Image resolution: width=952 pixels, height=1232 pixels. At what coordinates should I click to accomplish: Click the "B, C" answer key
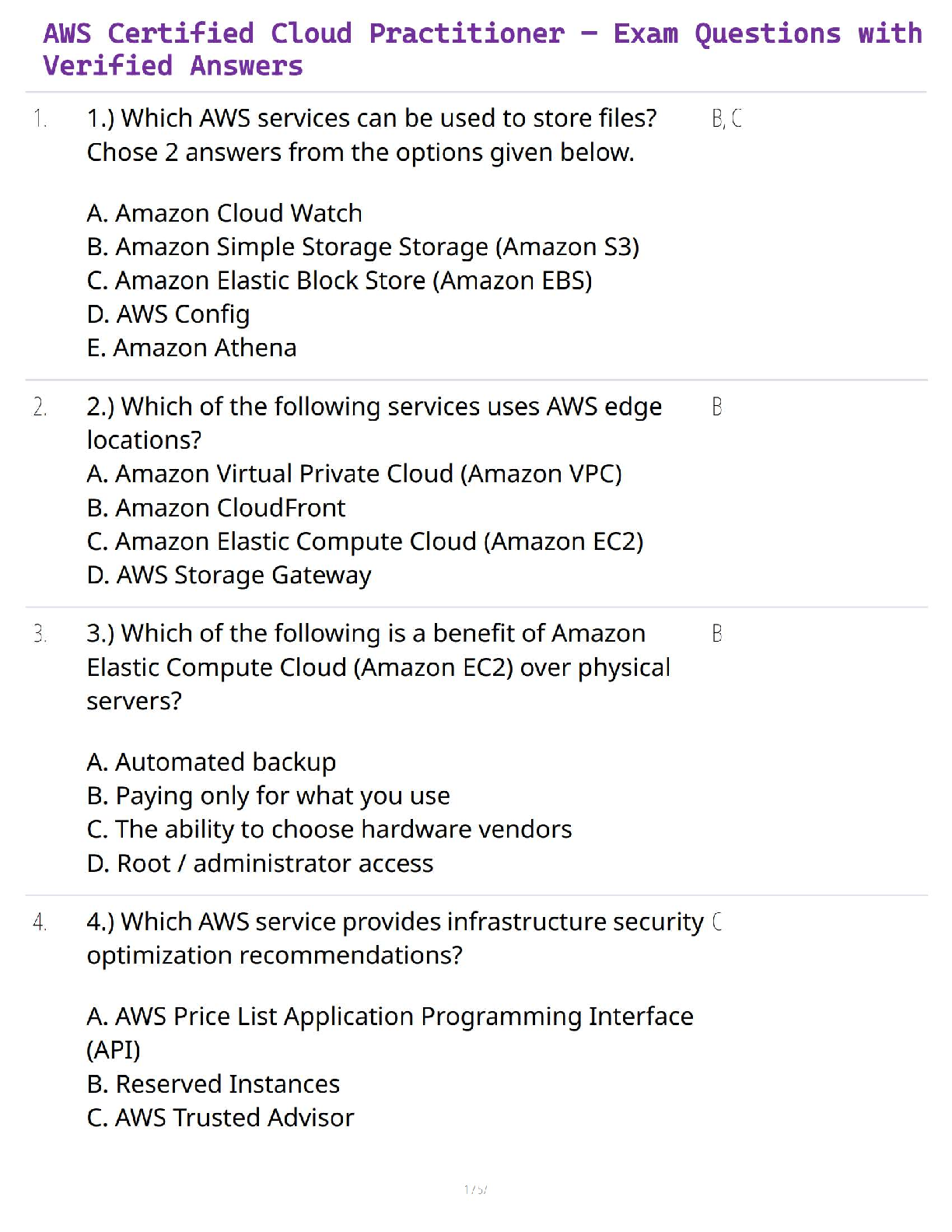(x=726, y=119)
